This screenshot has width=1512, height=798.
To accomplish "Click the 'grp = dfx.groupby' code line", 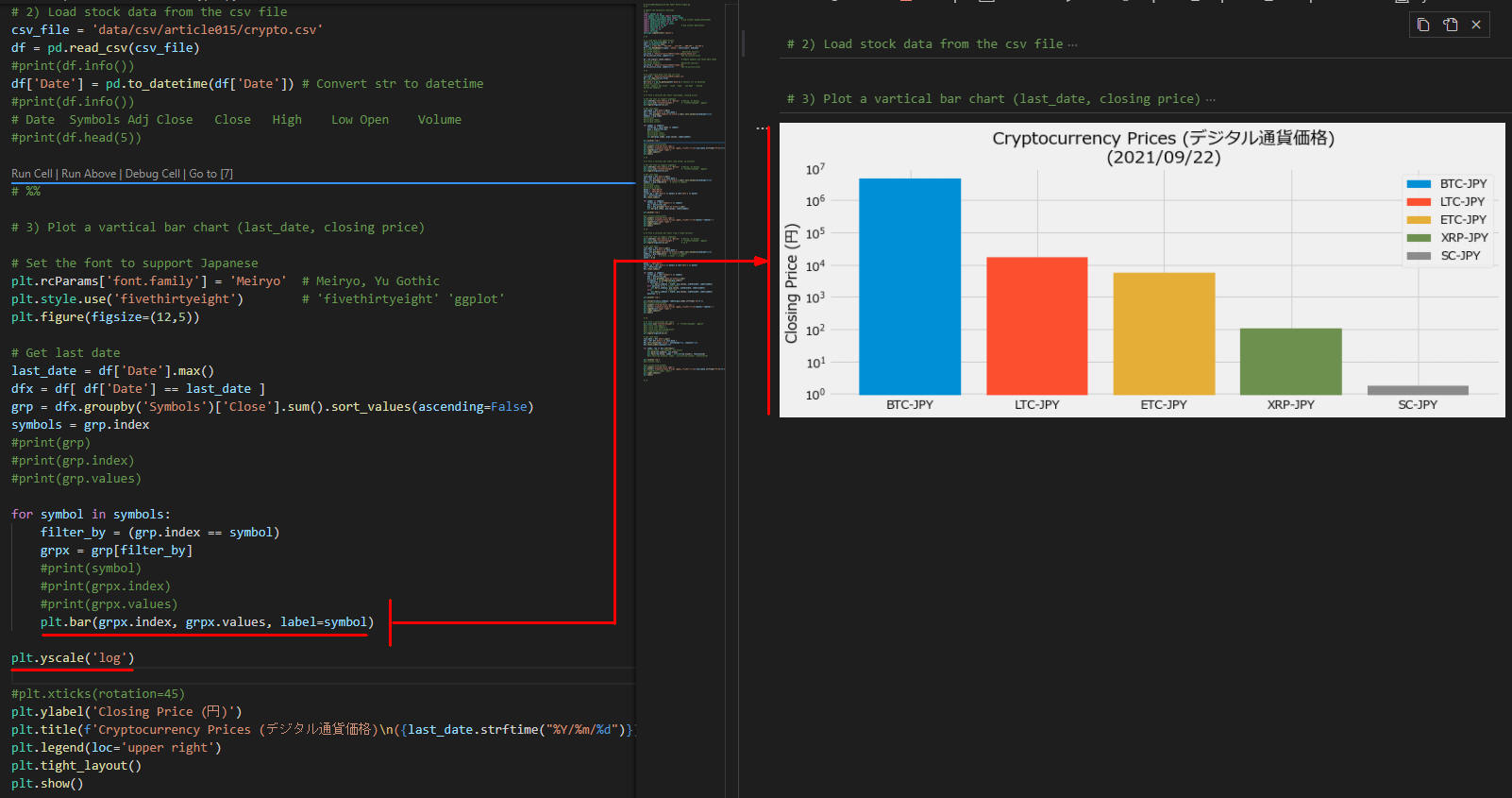I will [x=273, y=407].
